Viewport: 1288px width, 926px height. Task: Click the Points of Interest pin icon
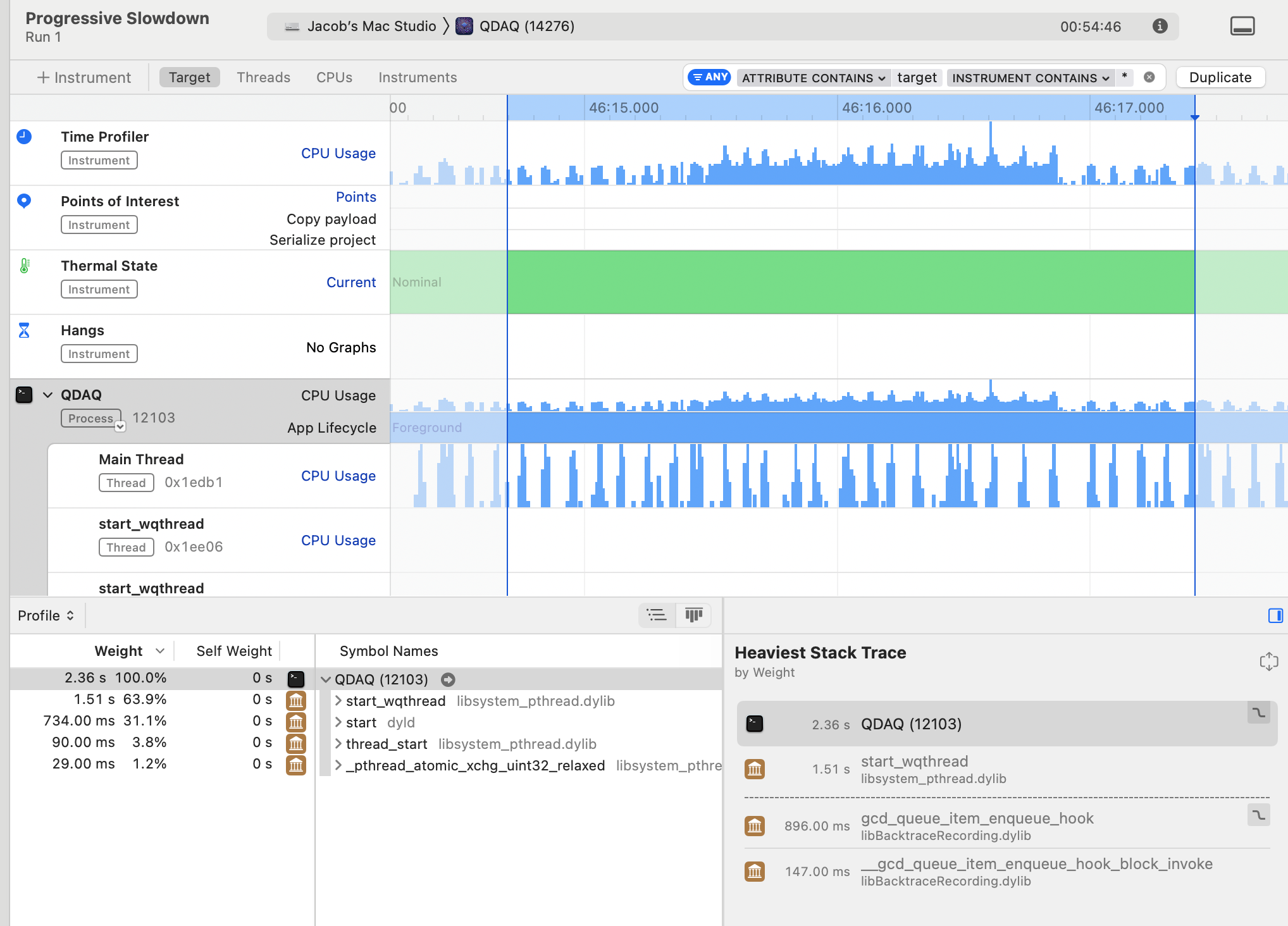click(x=24, y=201)
